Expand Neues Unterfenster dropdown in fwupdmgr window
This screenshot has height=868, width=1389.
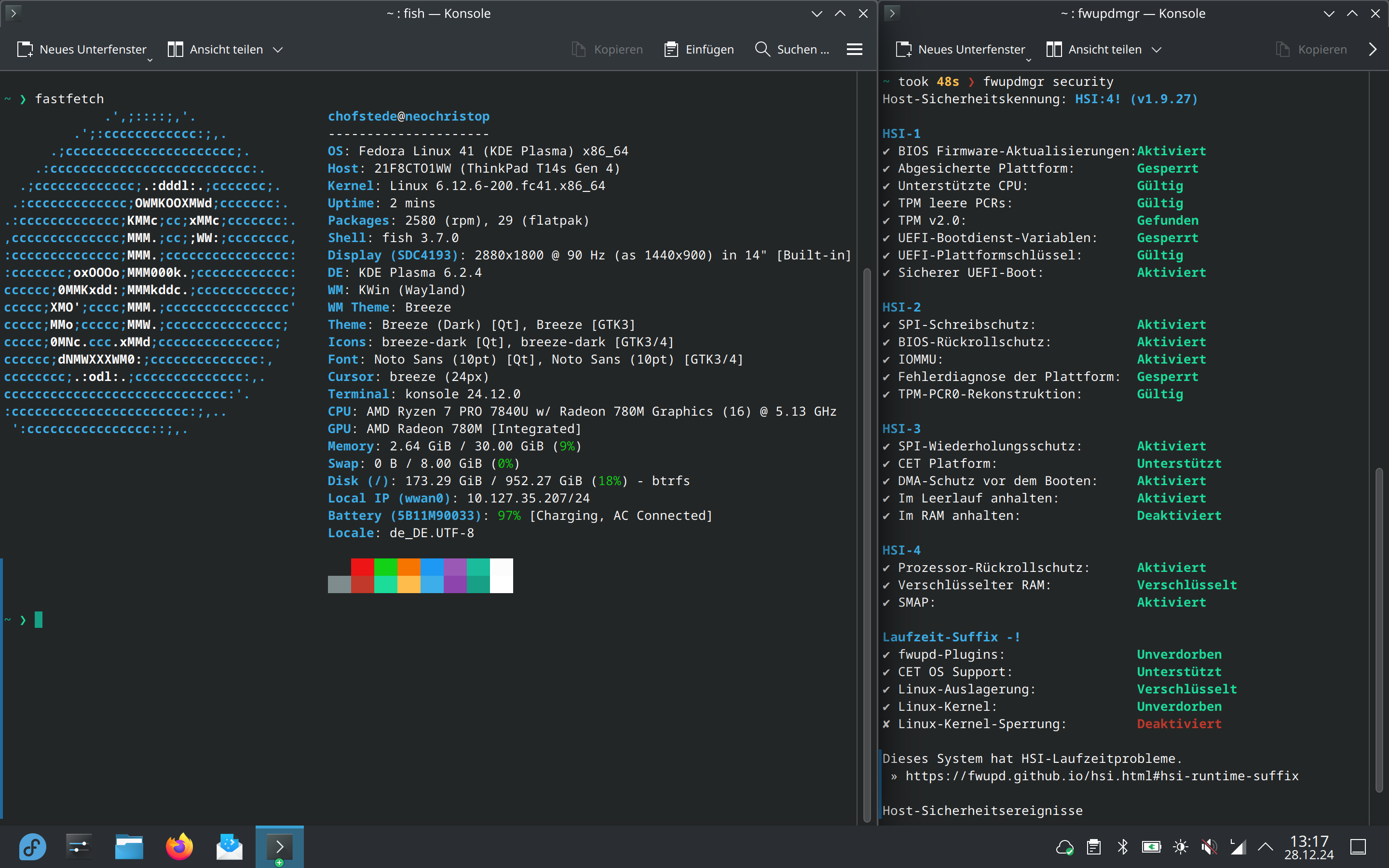coord(1029,60)
